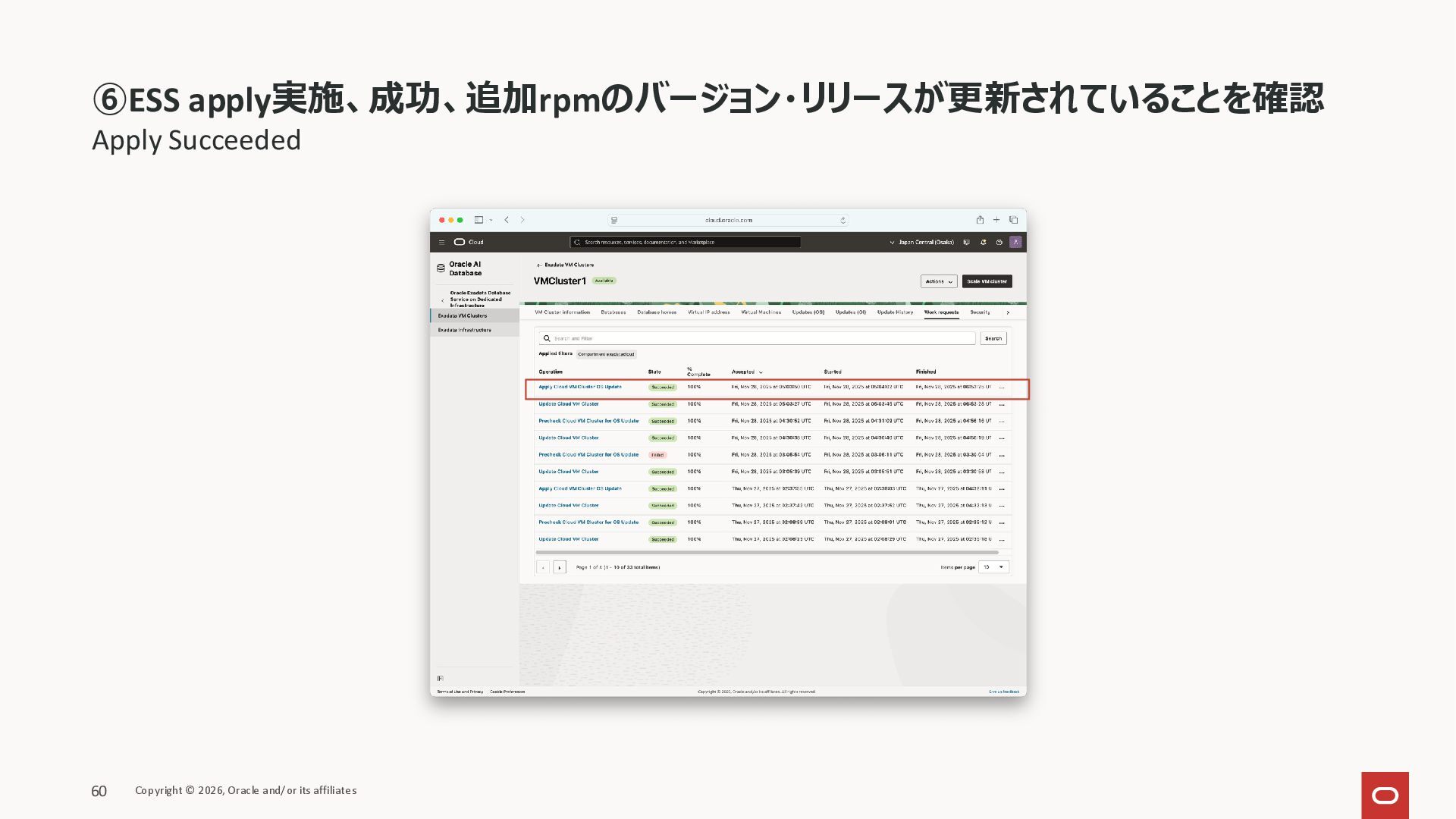Click the Safari tab overview icon

pyautogui.click(x=1013, y=220)
